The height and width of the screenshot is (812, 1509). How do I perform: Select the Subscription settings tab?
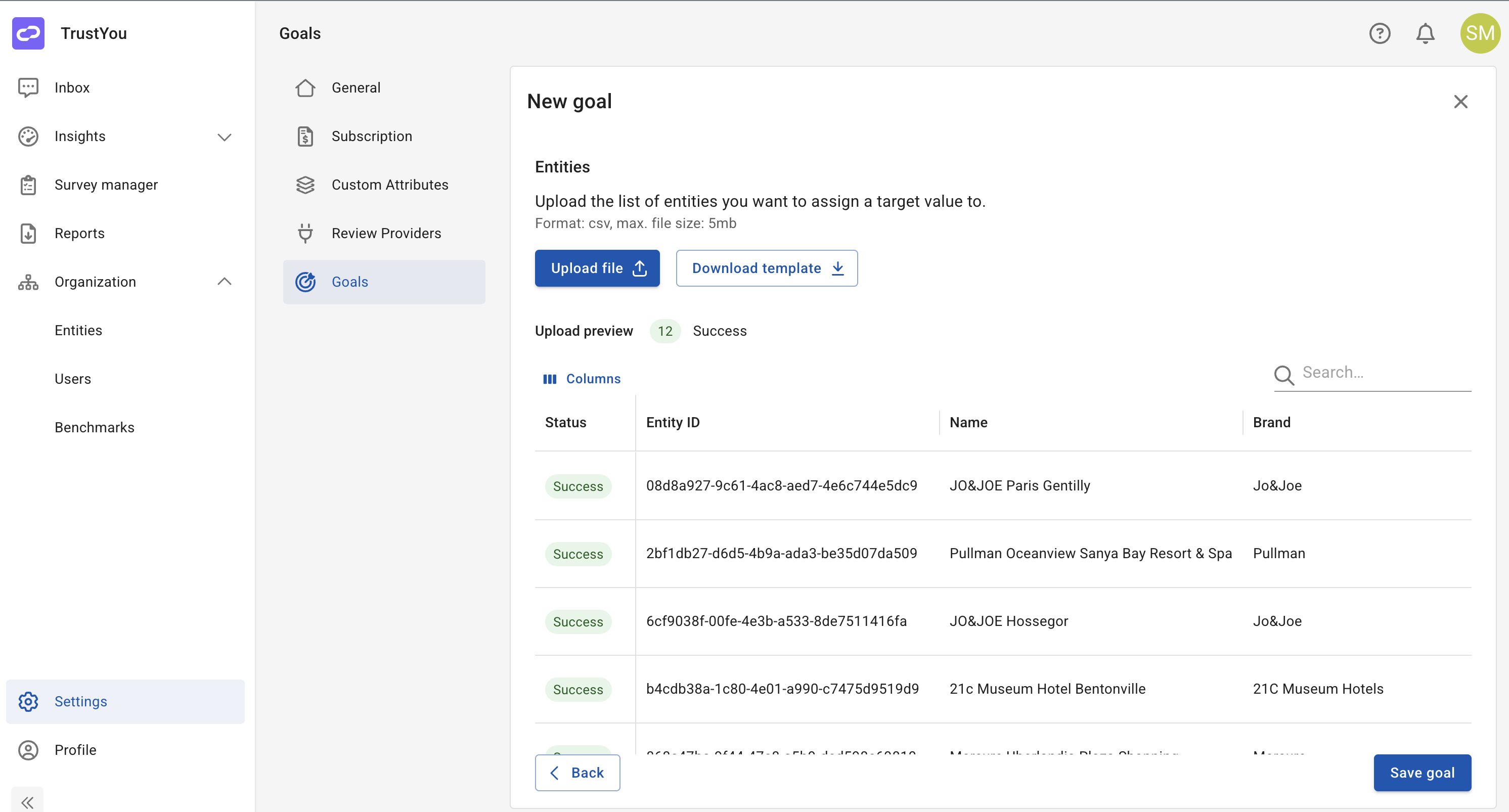pos(384,136)
